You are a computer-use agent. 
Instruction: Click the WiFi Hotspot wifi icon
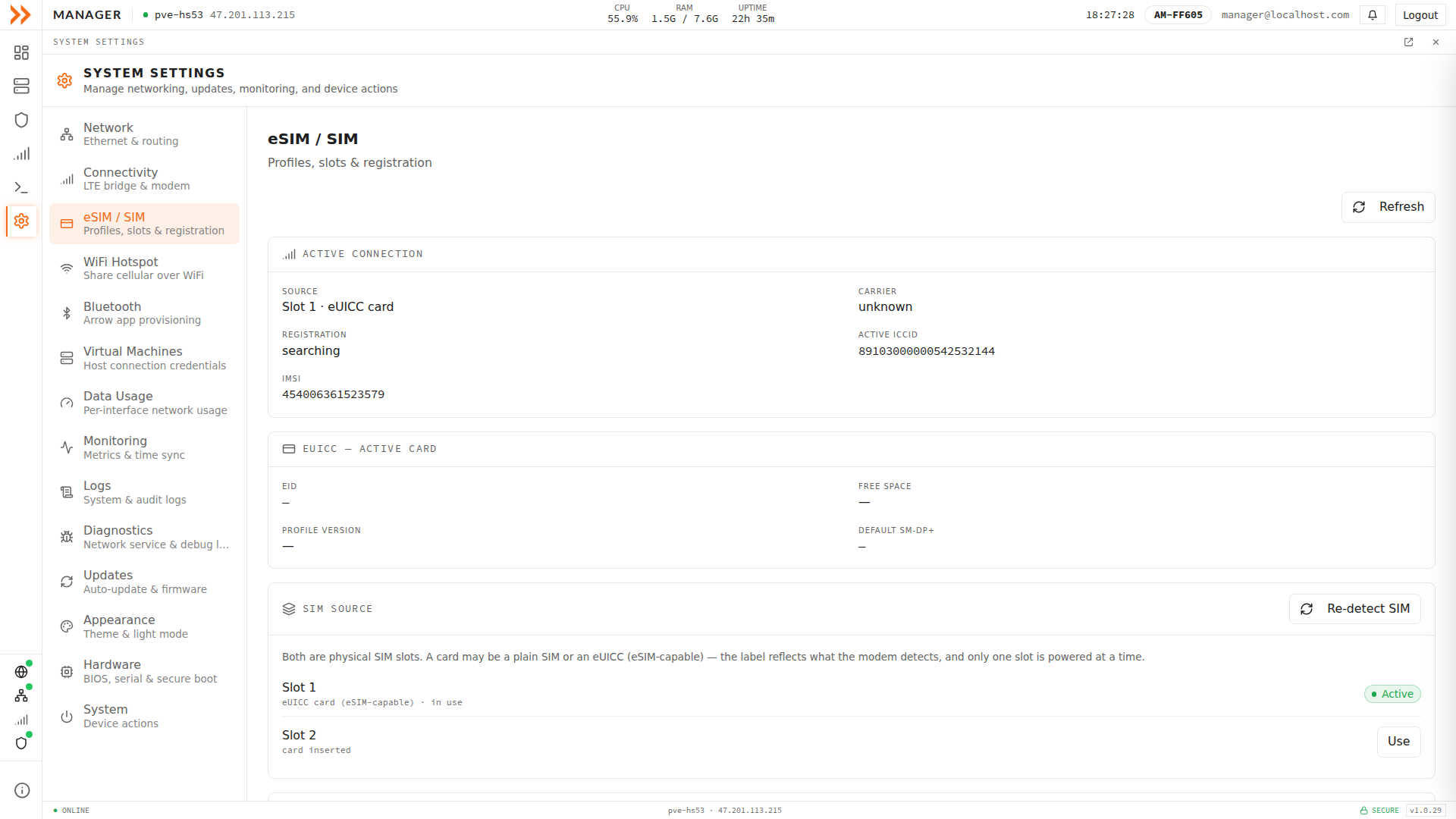click(67, 268)
